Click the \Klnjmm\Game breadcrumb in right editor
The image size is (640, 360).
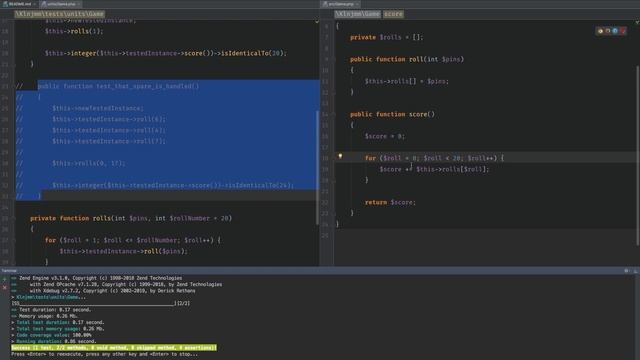tap(358, 14)
